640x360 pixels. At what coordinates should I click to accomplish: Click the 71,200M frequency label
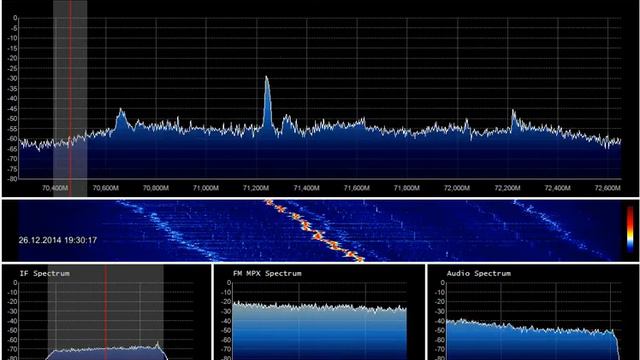click(x=256, y=188)
